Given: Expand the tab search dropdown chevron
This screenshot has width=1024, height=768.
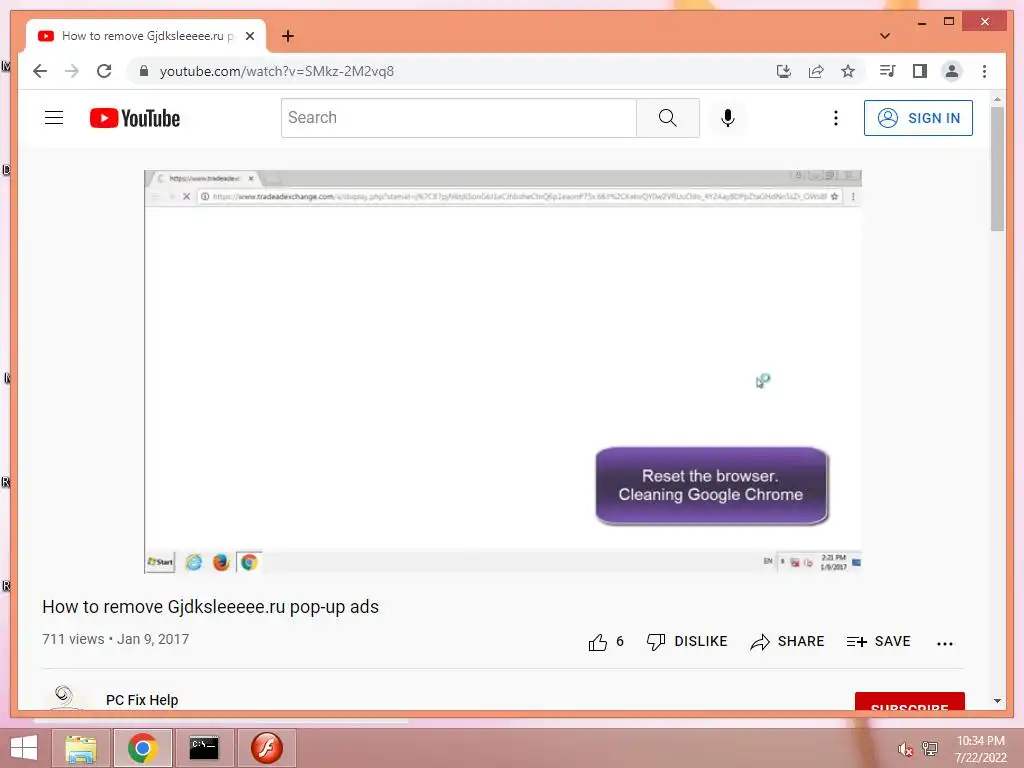Looking at the screenshot, I should (x=885, y=36).
